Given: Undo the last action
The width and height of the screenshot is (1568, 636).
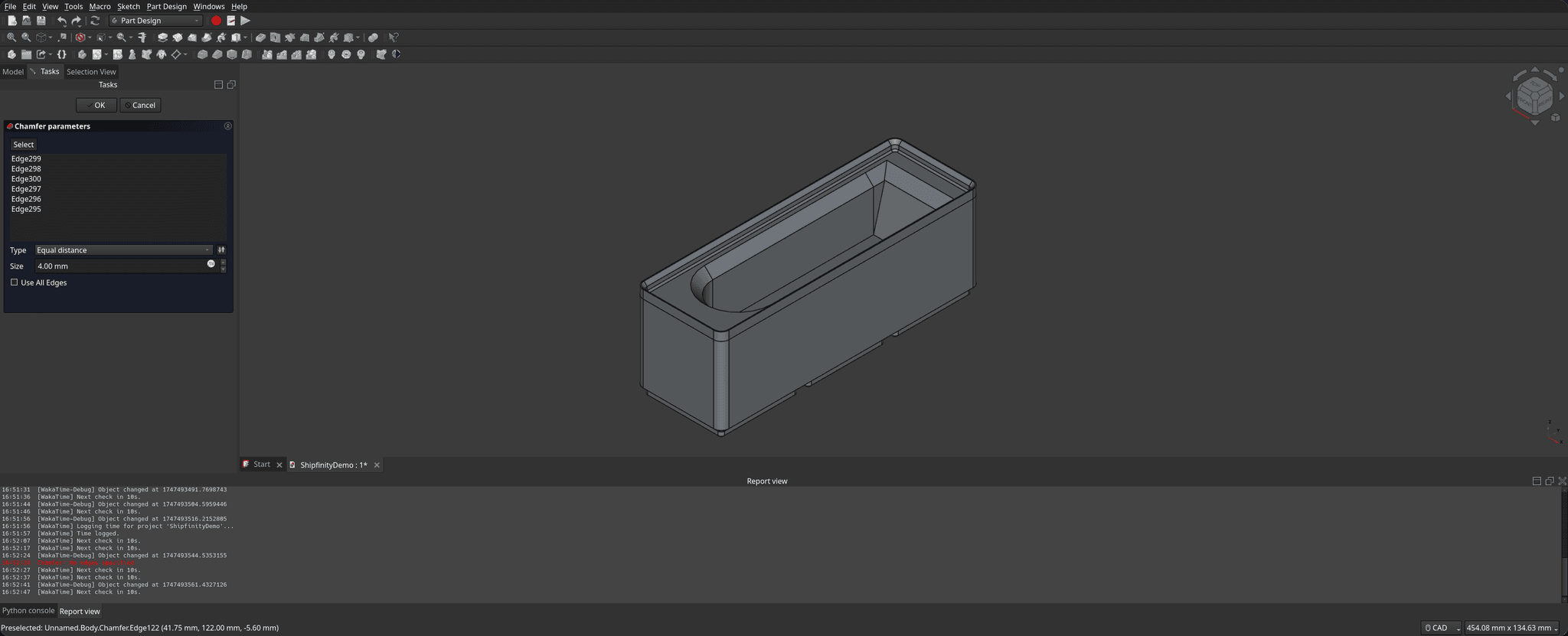Looking at the screenshot, I should 62,21.
